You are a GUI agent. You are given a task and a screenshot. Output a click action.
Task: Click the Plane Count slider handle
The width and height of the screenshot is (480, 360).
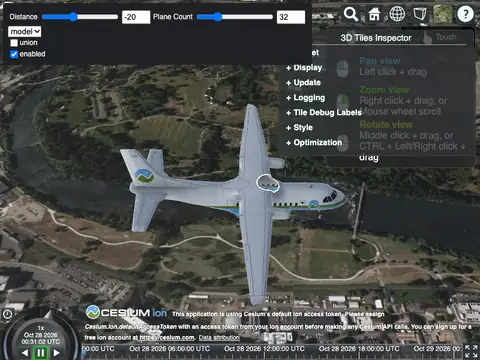coord(218,17)
